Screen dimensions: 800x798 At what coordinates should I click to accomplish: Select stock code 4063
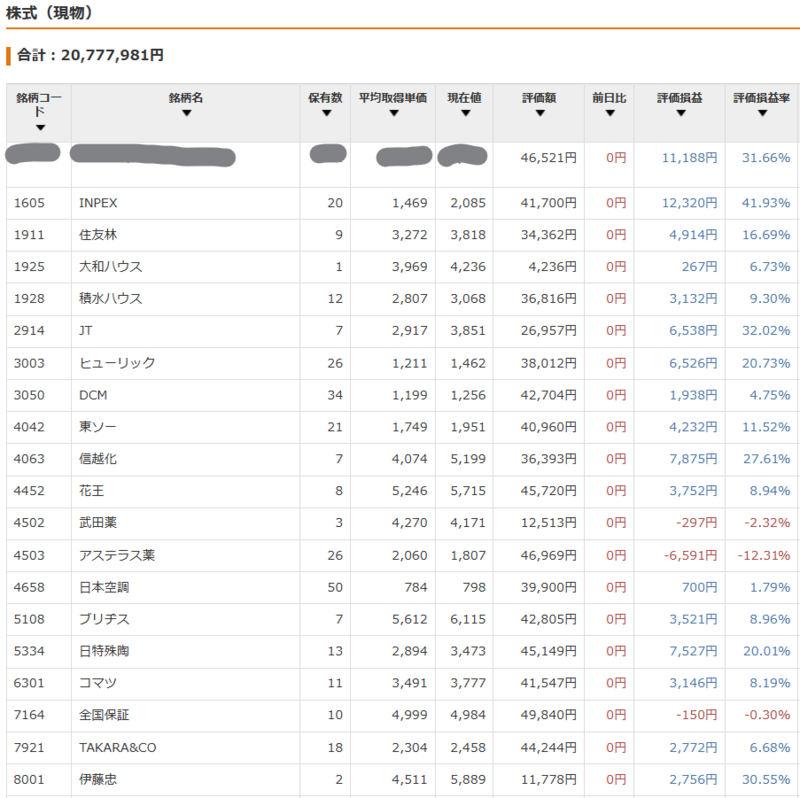[x=29, y=459]
